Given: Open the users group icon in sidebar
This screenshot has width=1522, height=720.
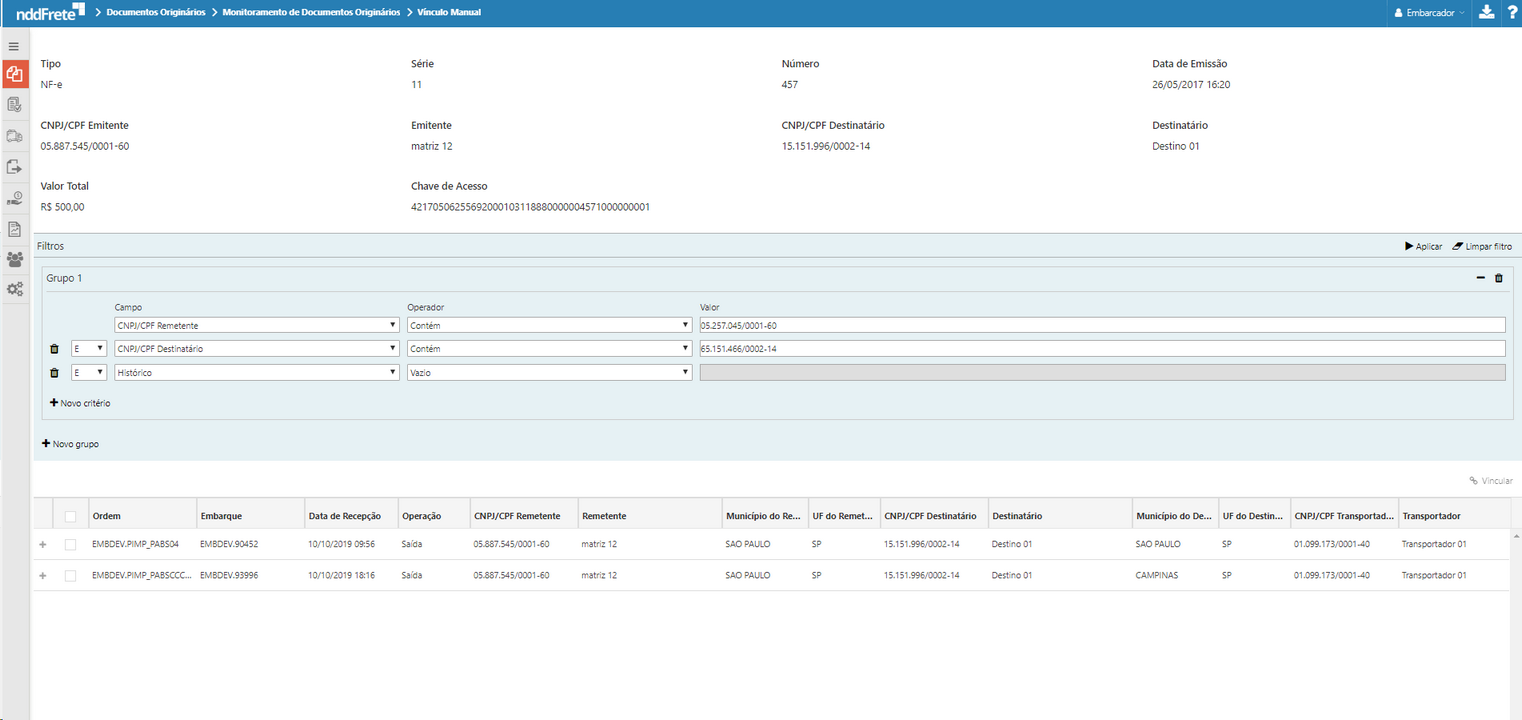Looking at the screenshot, I should (x=14, y=259).
